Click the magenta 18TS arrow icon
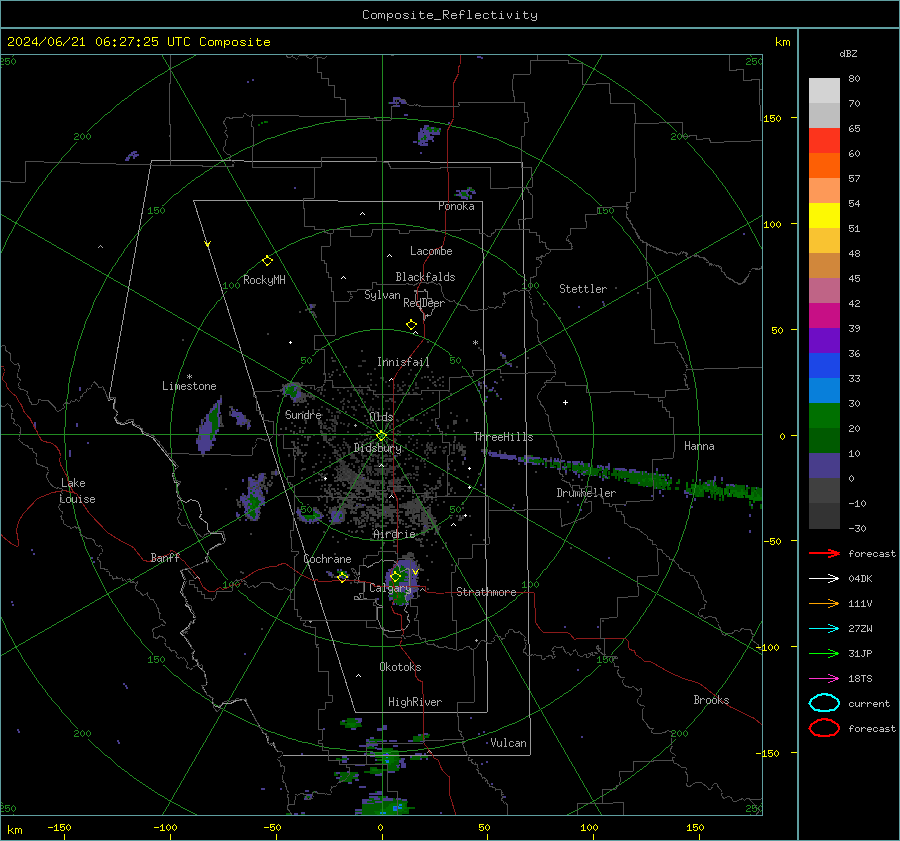Viewport: 900px width, 841px height. (x=824, y=679)
